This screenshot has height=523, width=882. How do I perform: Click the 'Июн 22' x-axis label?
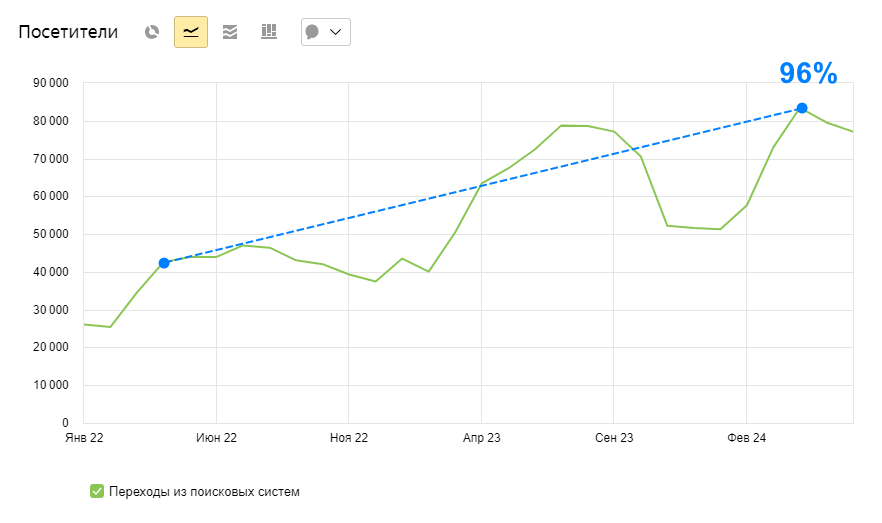pyautogui.click(x=216, y=438)
